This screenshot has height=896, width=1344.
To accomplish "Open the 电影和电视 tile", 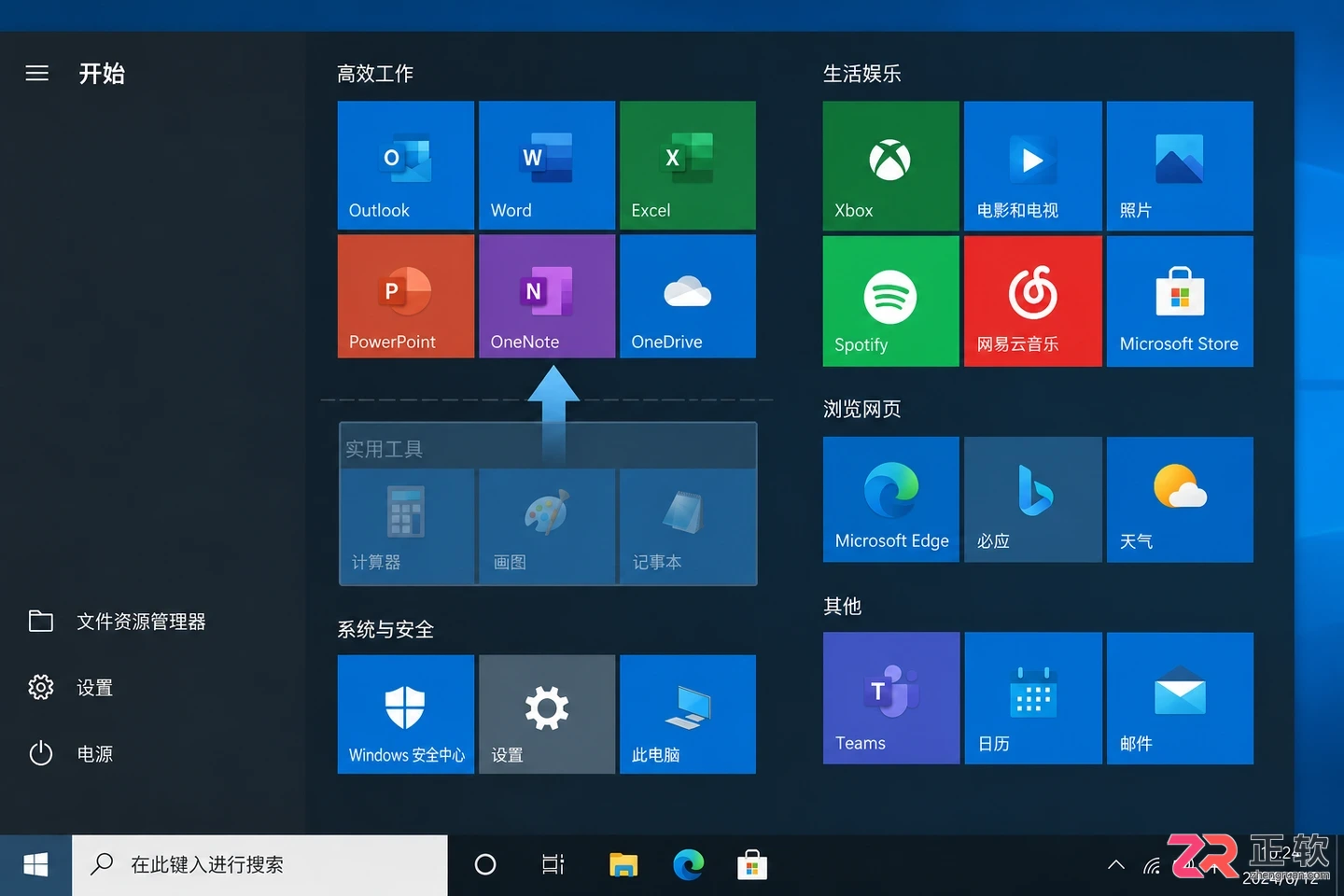I will (1033, 166).
